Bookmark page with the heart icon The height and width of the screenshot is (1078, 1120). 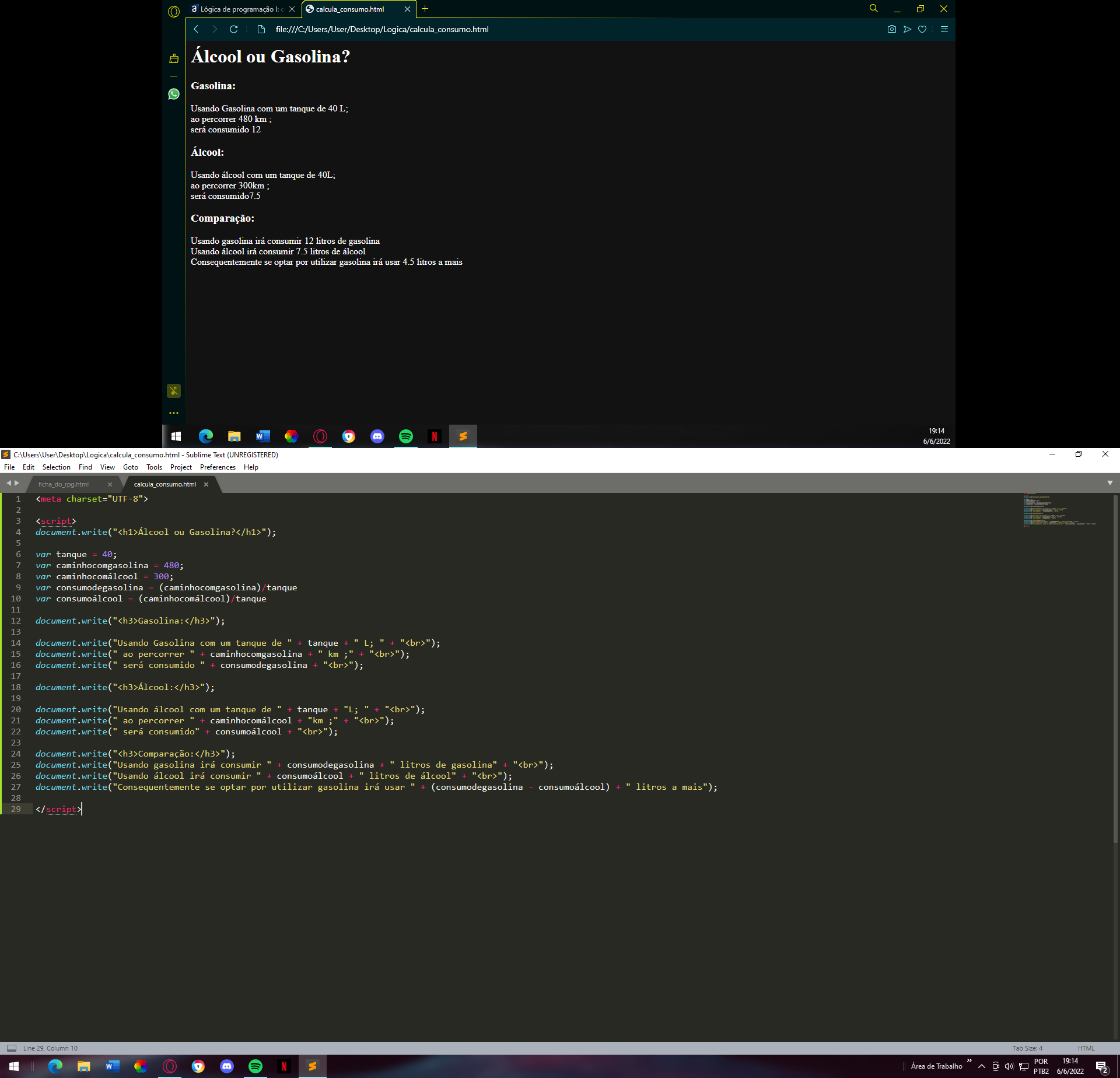click(x=922, y=29)
